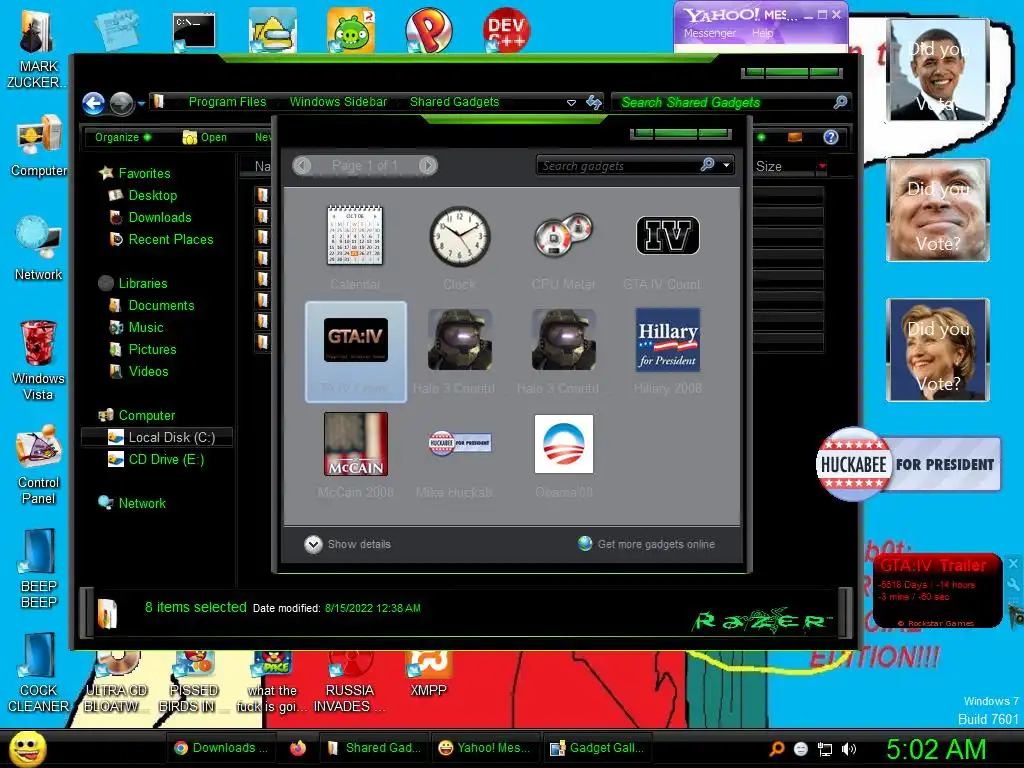Screen dimensions: 1024x768
Task: Open the DEV C++ desktop icon
Action: 506,29
